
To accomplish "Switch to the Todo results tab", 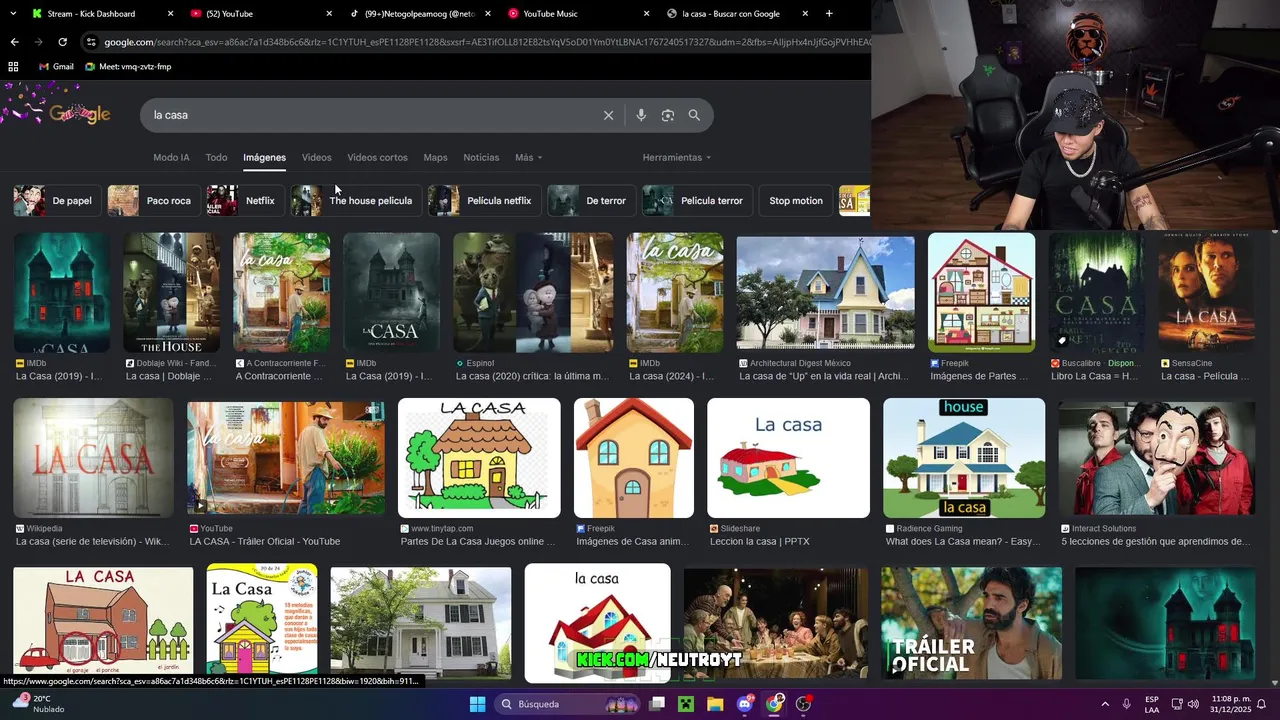I will pyautogui.click(x=217, y=157).
